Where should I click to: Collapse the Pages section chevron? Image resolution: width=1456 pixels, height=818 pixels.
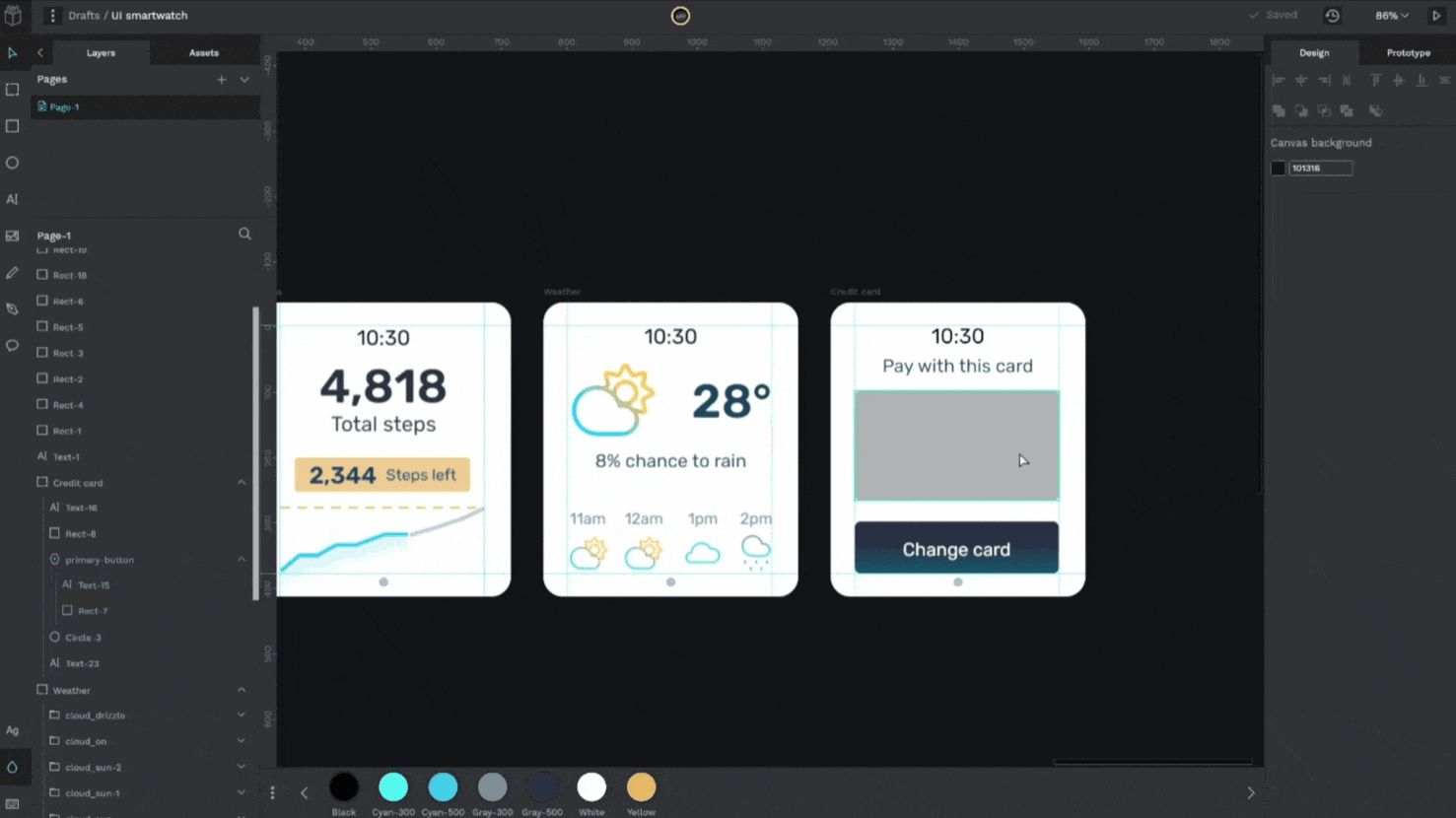click(244, 80)
